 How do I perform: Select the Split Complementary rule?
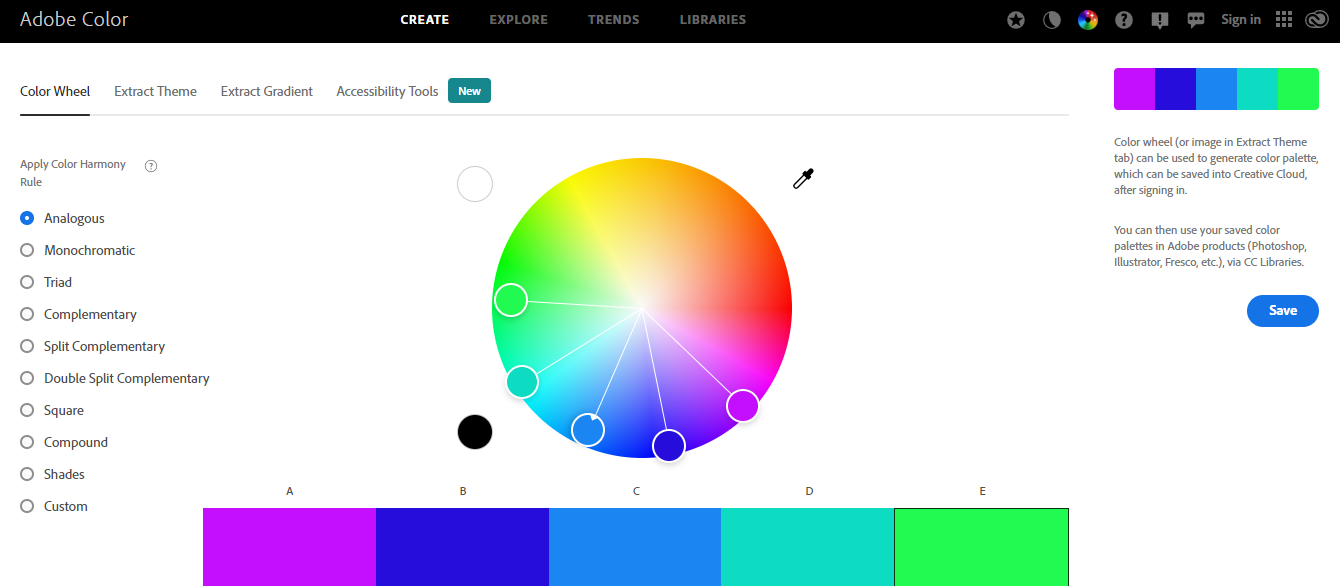point(27,346)
